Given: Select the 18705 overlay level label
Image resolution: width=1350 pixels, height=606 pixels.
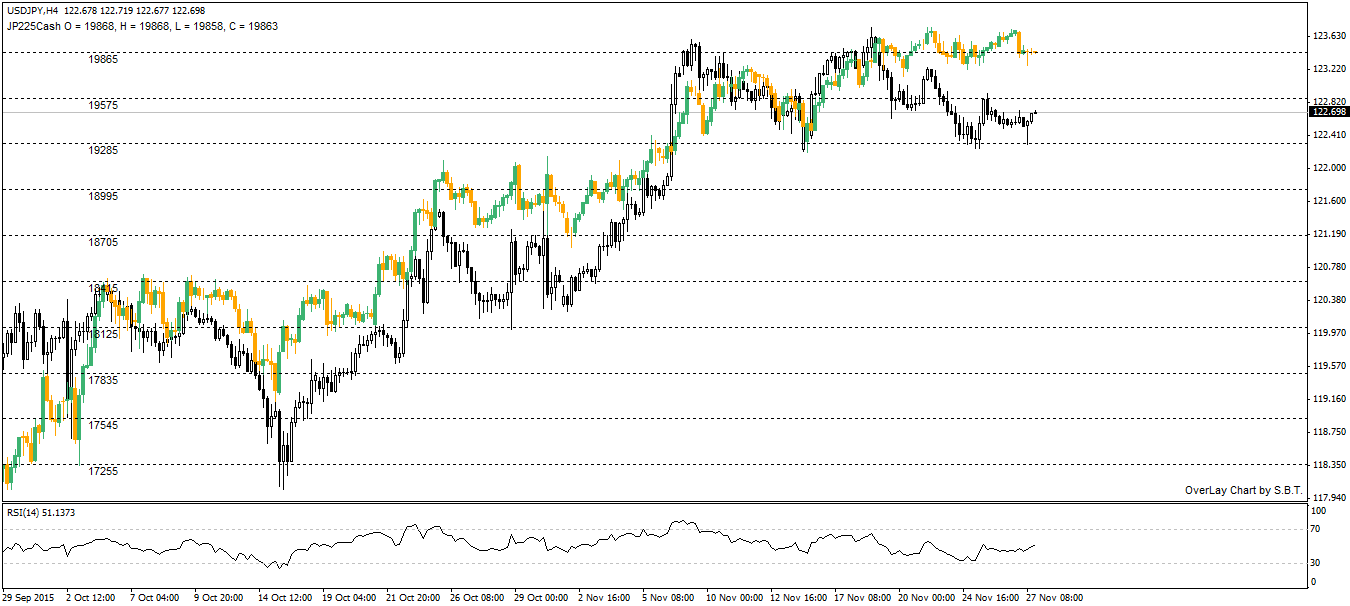Looking at the screenshot, I should [x=104, y=242].
